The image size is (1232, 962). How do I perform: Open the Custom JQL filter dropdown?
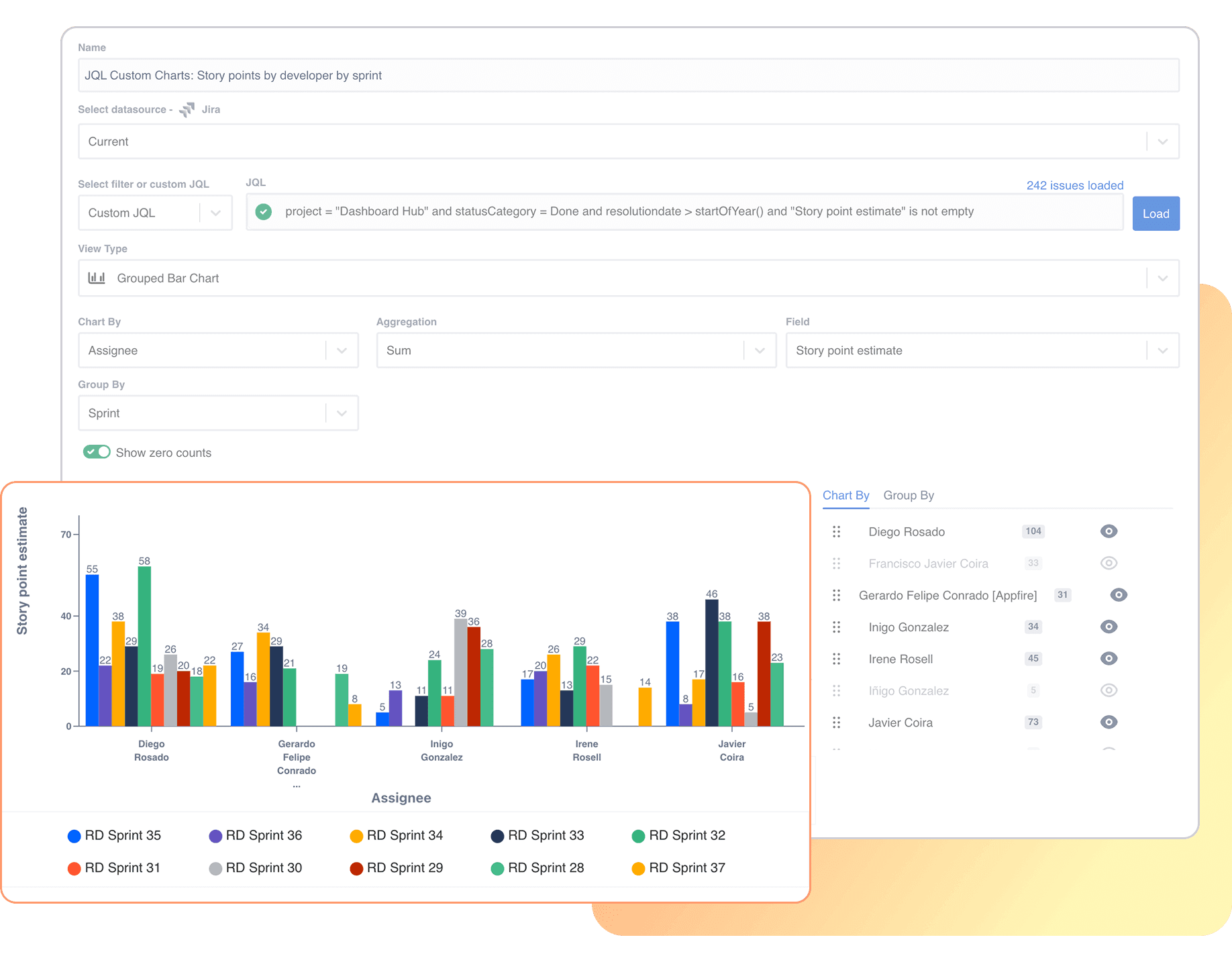tap(215, 213)
